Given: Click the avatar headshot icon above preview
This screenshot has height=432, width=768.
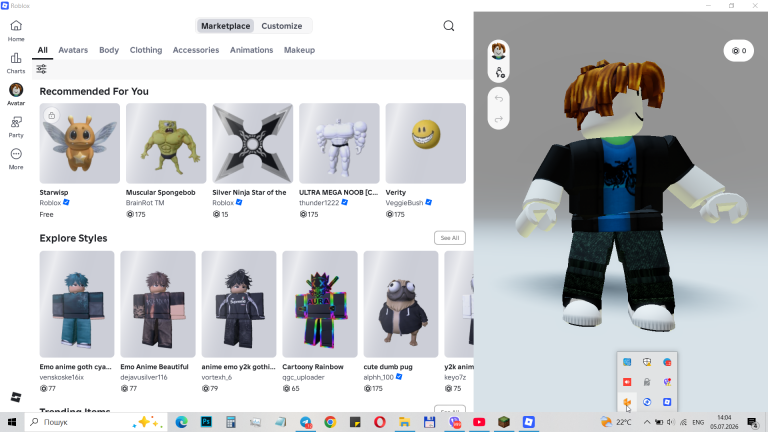Looking at the screenshot, I should click(x=499, y=50).
